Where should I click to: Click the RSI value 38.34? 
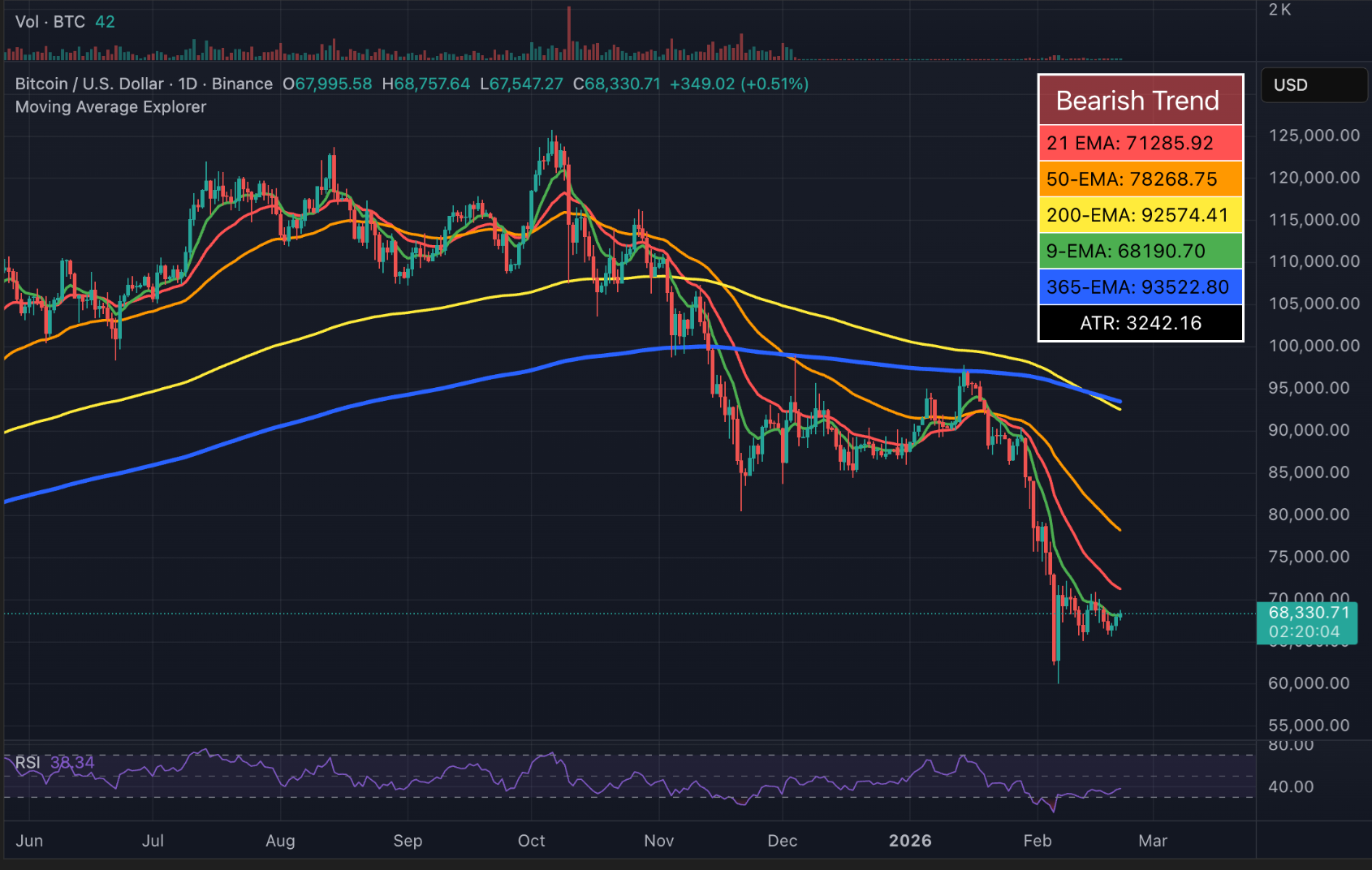(x=72, y=763)
